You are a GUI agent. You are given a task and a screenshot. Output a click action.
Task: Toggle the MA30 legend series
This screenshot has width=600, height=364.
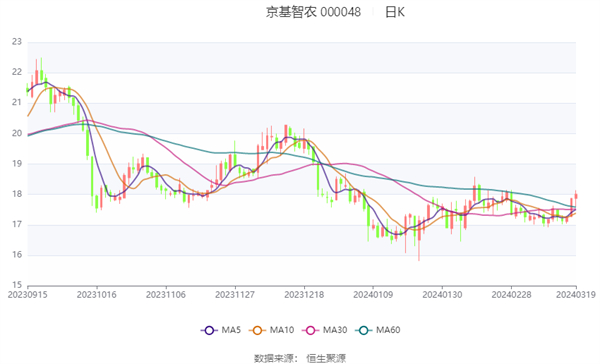click(x=324, y=330)
